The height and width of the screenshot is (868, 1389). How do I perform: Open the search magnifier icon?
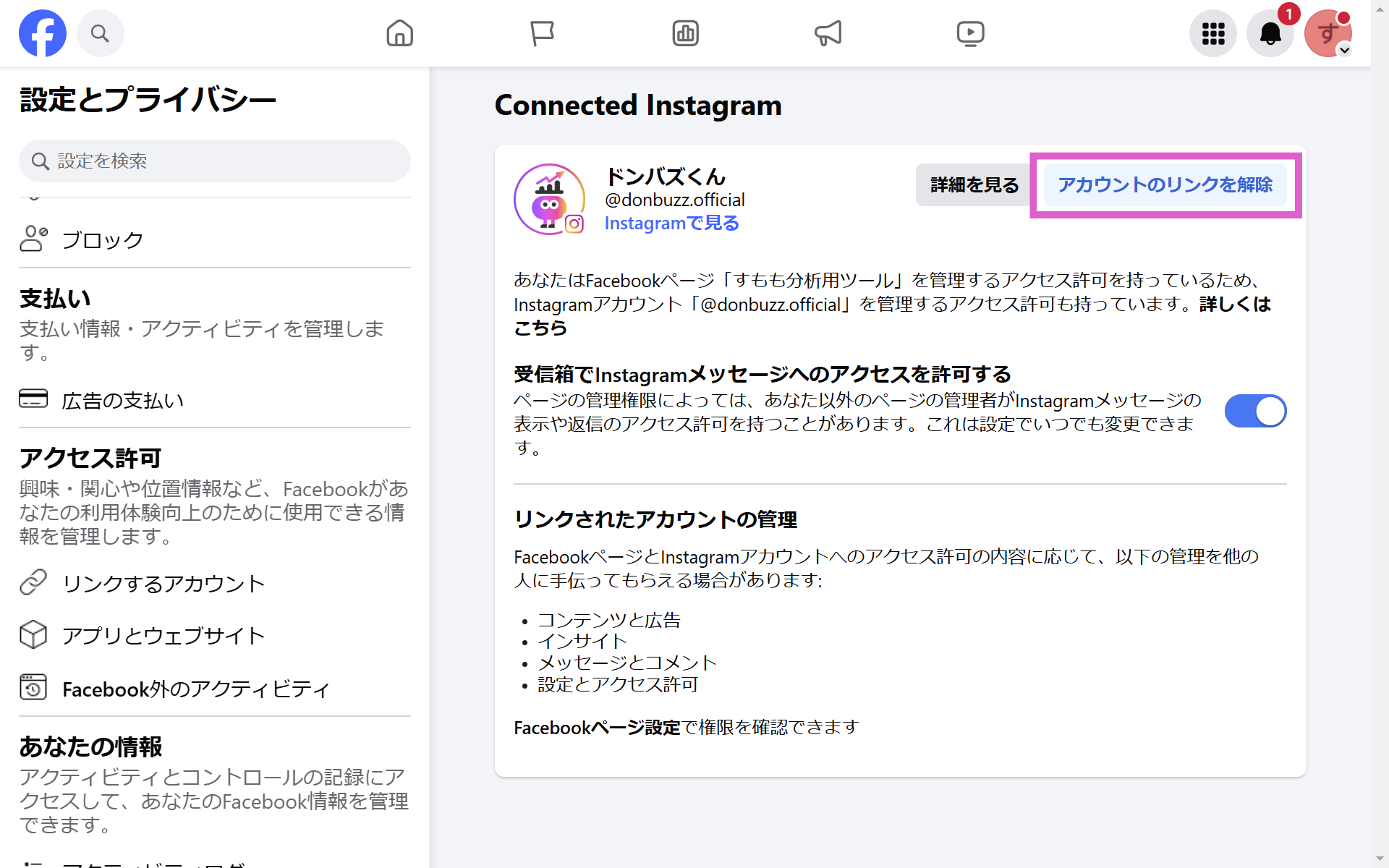100,33
